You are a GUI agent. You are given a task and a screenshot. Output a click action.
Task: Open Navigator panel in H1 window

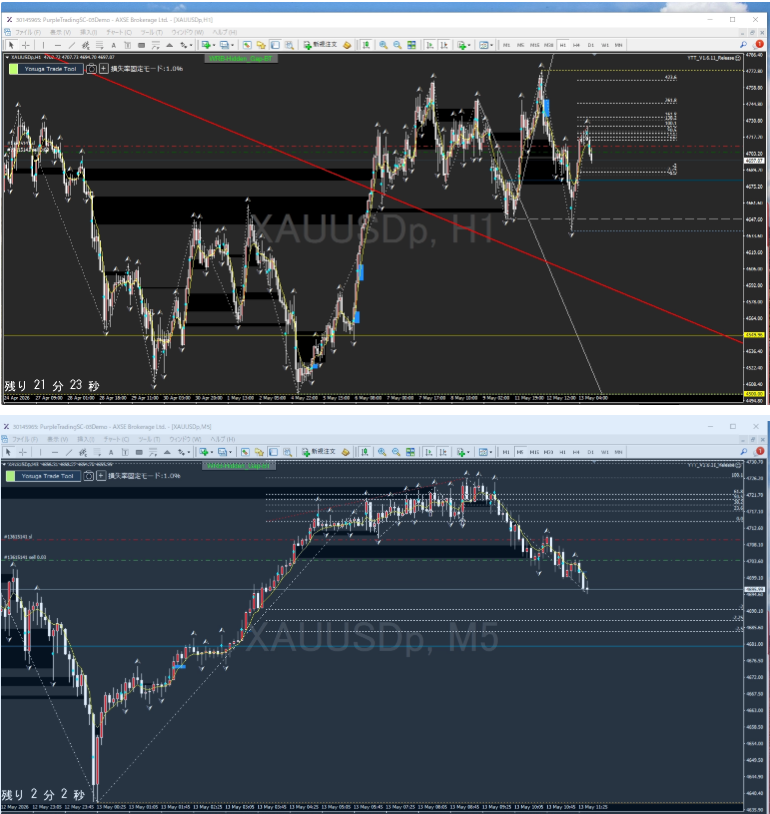[x=261, y=45]
